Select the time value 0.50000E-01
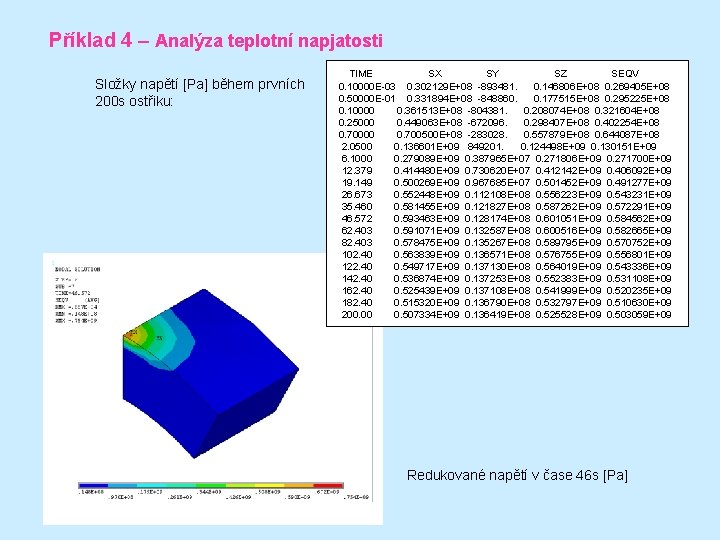720x540 pixels. [366, 98]
